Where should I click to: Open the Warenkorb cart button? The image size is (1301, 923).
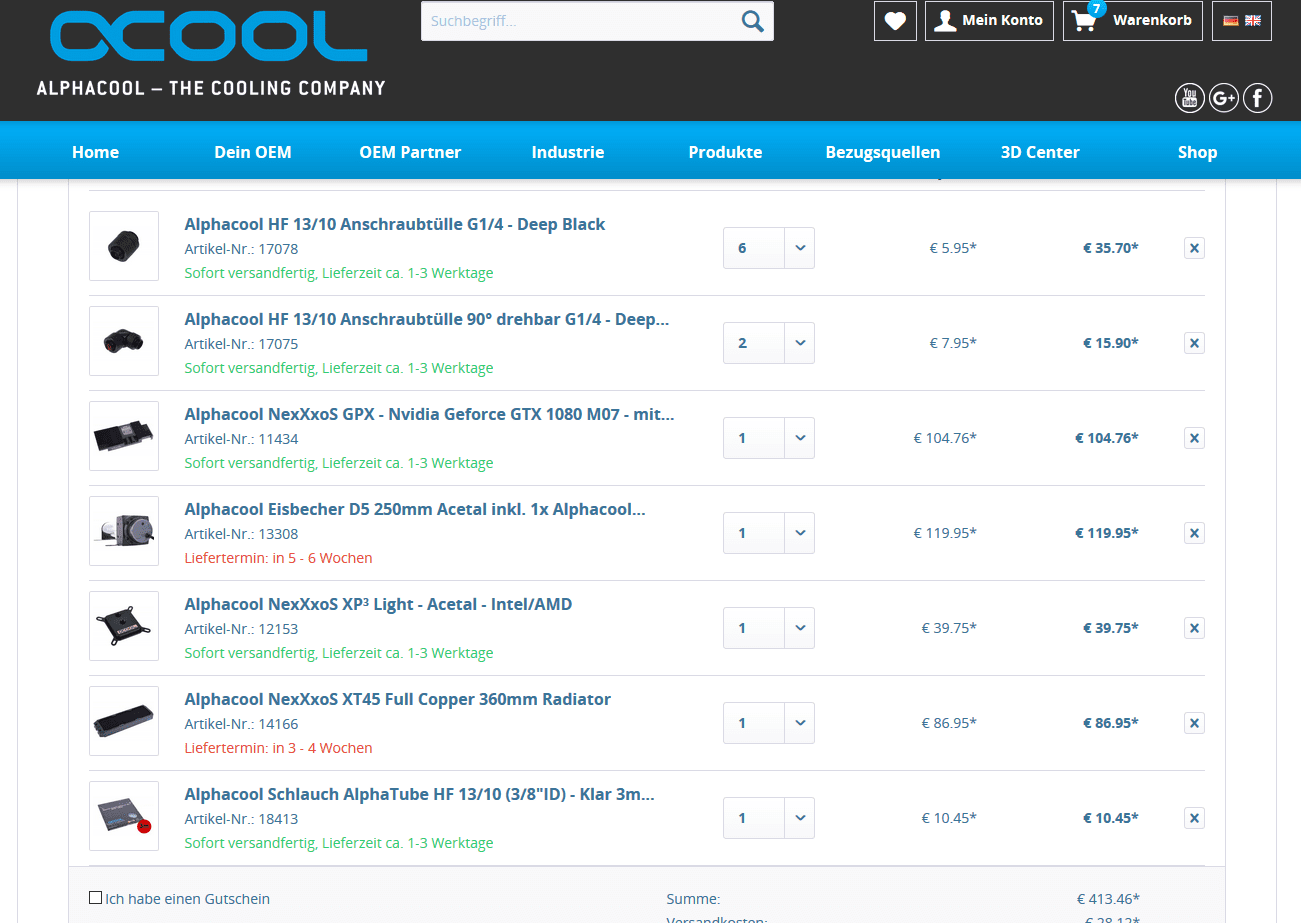[x=1133, y=20]
